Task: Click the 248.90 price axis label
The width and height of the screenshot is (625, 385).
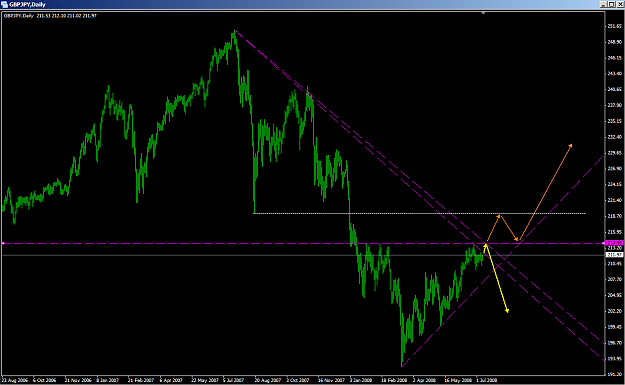Action: pyautogui.click(x=614, y=42)
